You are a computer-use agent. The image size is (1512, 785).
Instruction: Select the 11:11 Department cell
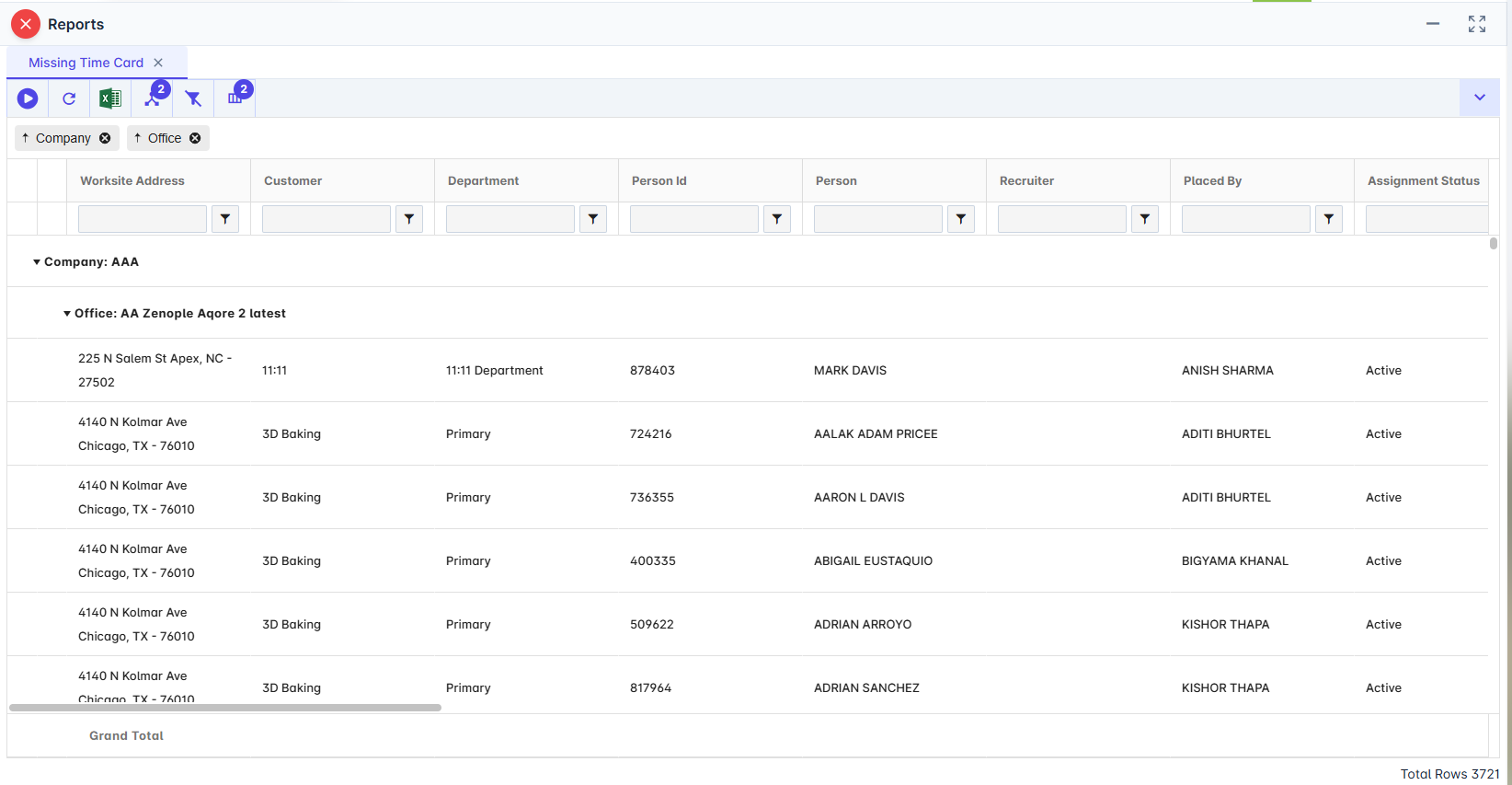pyautogui.click(x=494, y=370)
